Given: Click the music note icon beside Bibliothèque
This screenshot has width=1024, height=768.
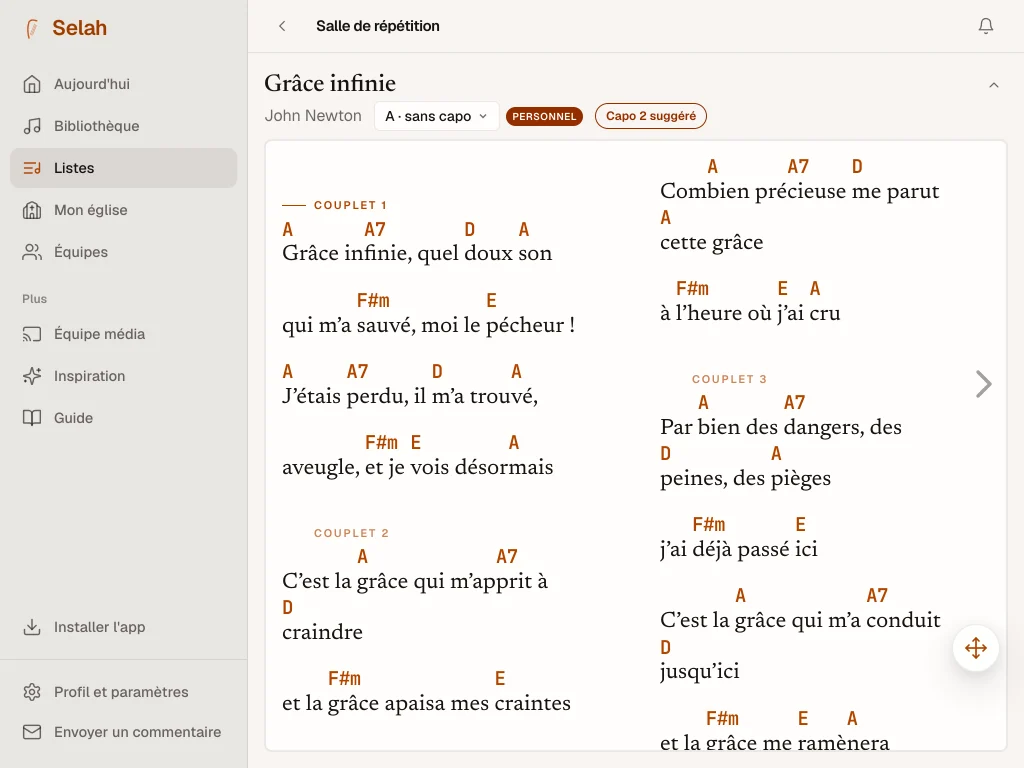Looking at the screenshot, I should (x=32, y=126).
